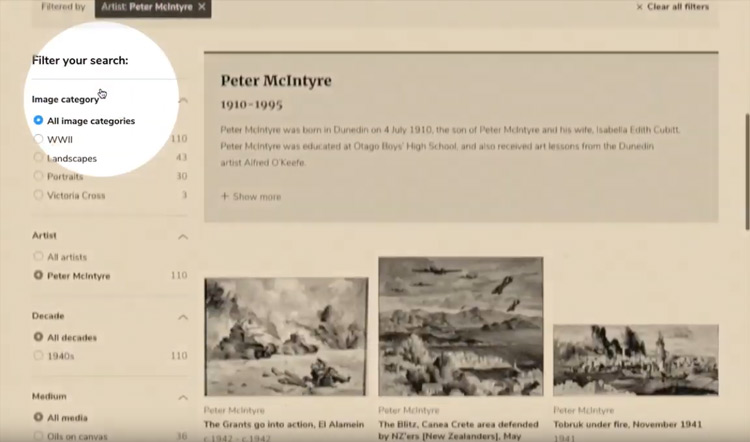Click the Filter your search heading
The height and width of the screenshot is (442, 750).
point(80,60)
